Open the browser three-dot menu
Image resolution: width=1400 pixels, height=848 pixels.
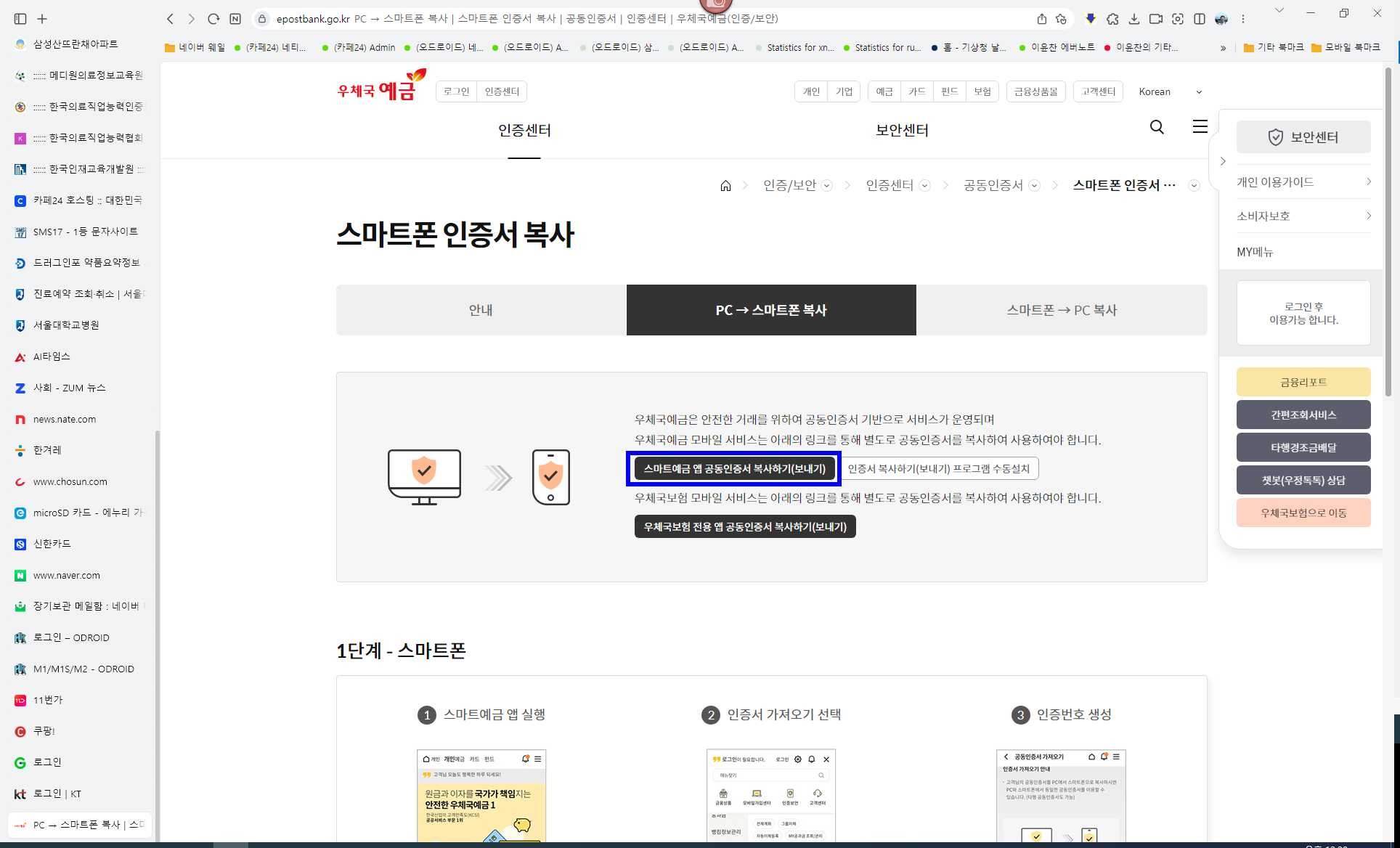[x=1243, y=19]
